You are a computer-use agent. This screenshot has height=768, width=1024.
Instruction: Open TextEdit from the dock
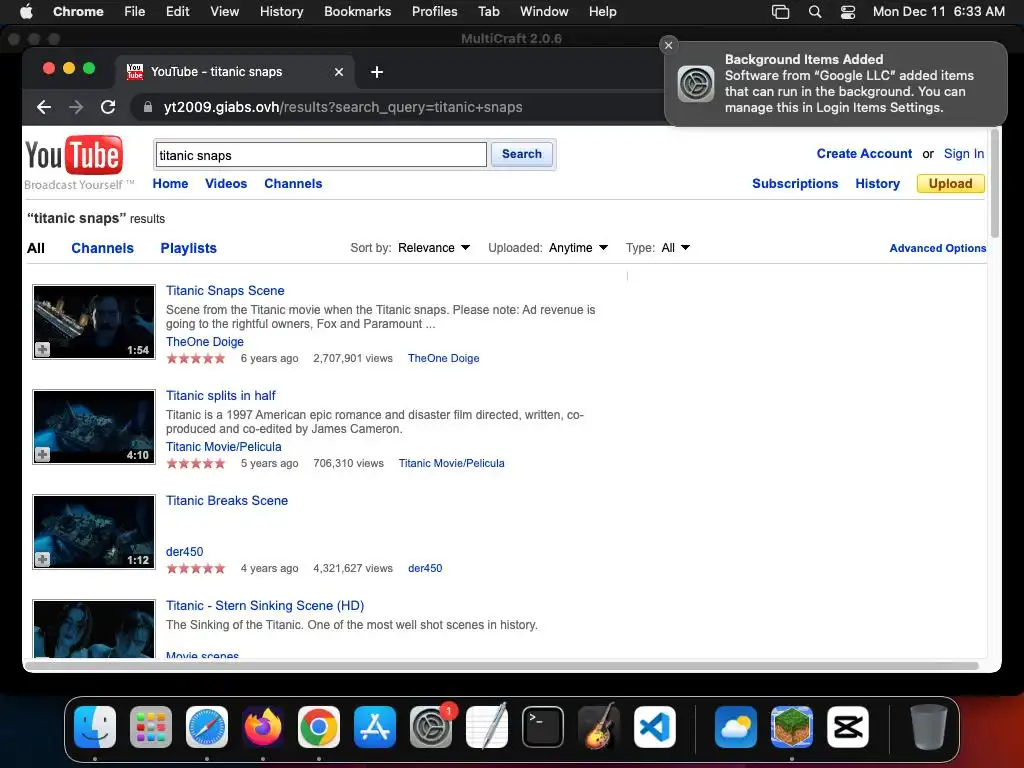tap(487, 727)
